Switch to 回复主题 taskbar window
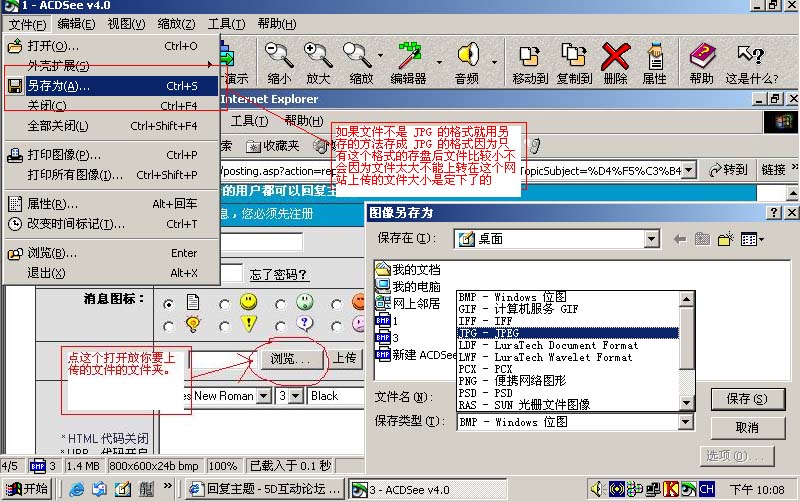Image resolution: width=800 pixels, height=502 pixels. (265, 489)
